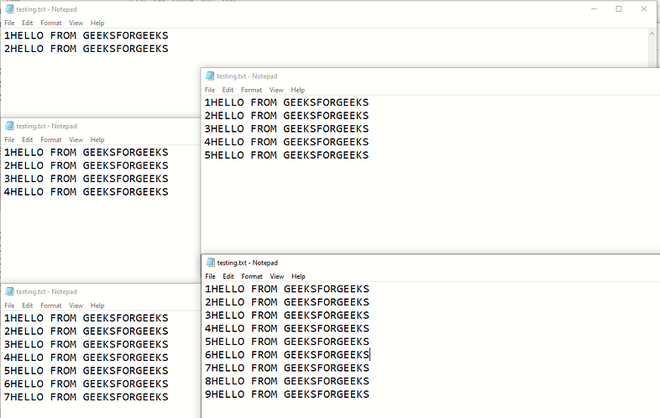Click "5HELLO FROM GEEKSFORGEEKS" in the five-line window
This screenshot has height=418, width=660.
[287, 155]
